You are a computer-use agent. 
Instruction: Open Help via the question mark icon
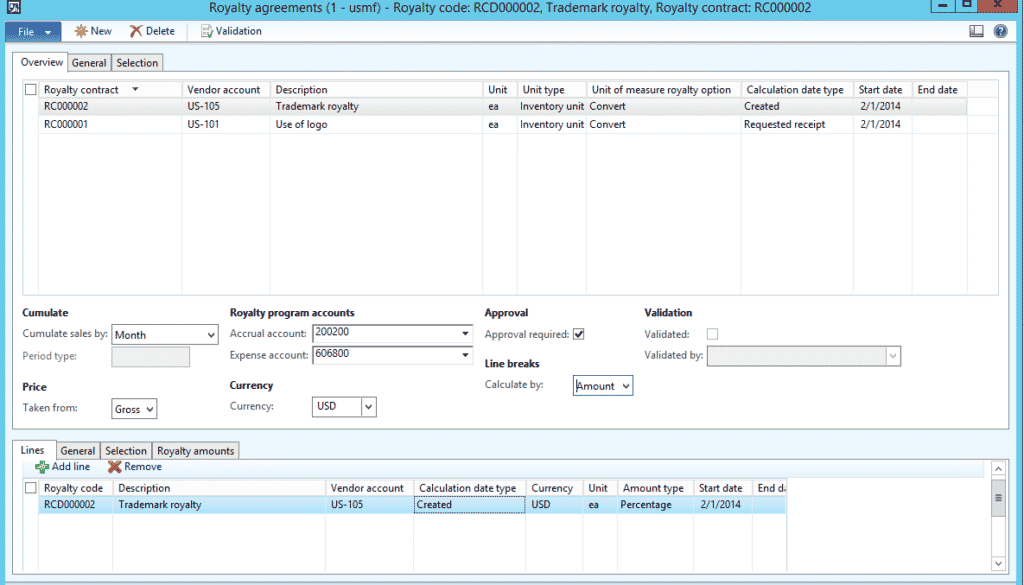tap(1000, 31)
